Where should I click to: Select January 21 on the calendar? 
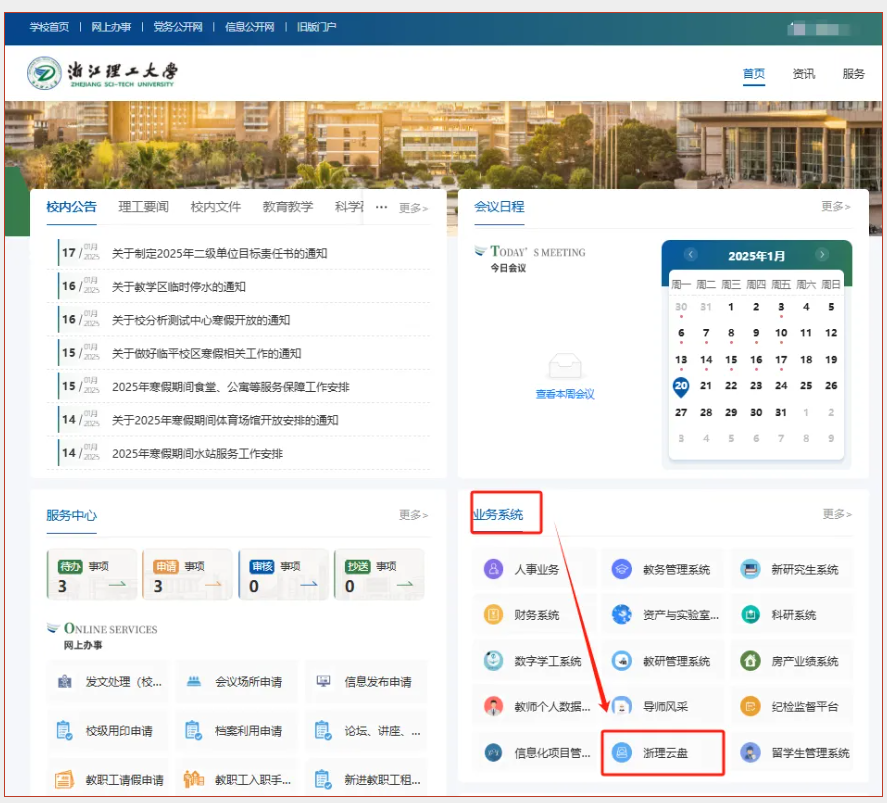(x=706, y=386)
